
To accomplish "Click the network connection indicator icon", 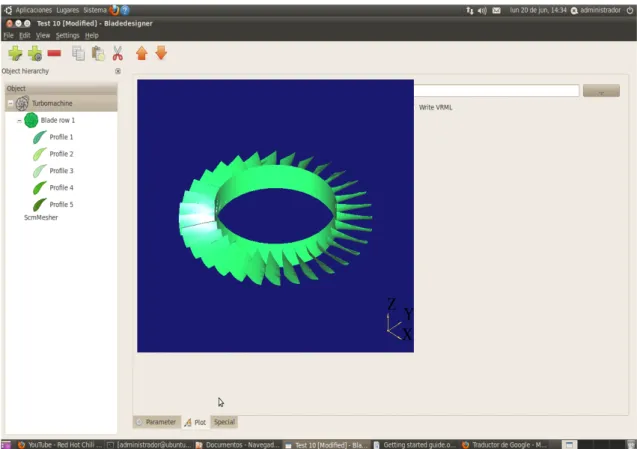I will click(x=470, y=11).
